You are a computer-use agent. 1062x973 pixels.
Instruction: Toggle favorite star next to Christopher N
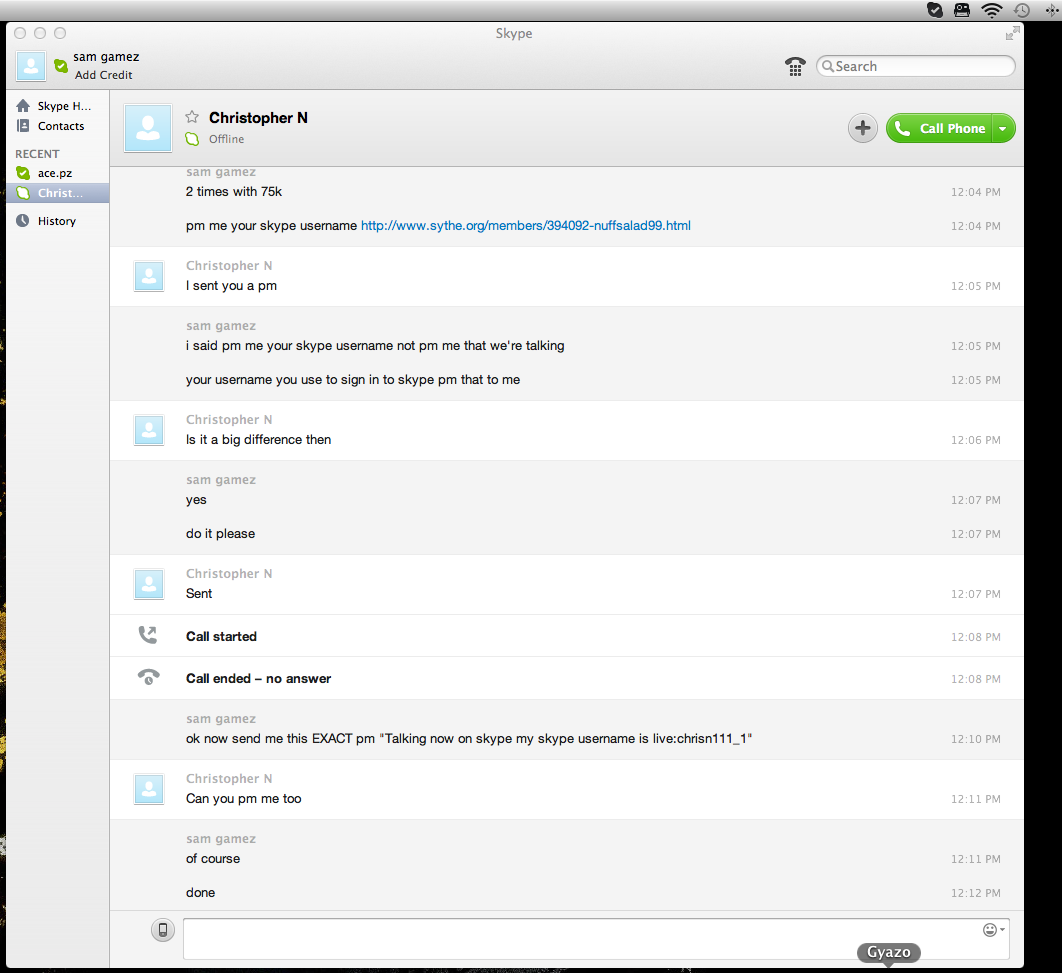pyautogui.click(x=192, y=117)
